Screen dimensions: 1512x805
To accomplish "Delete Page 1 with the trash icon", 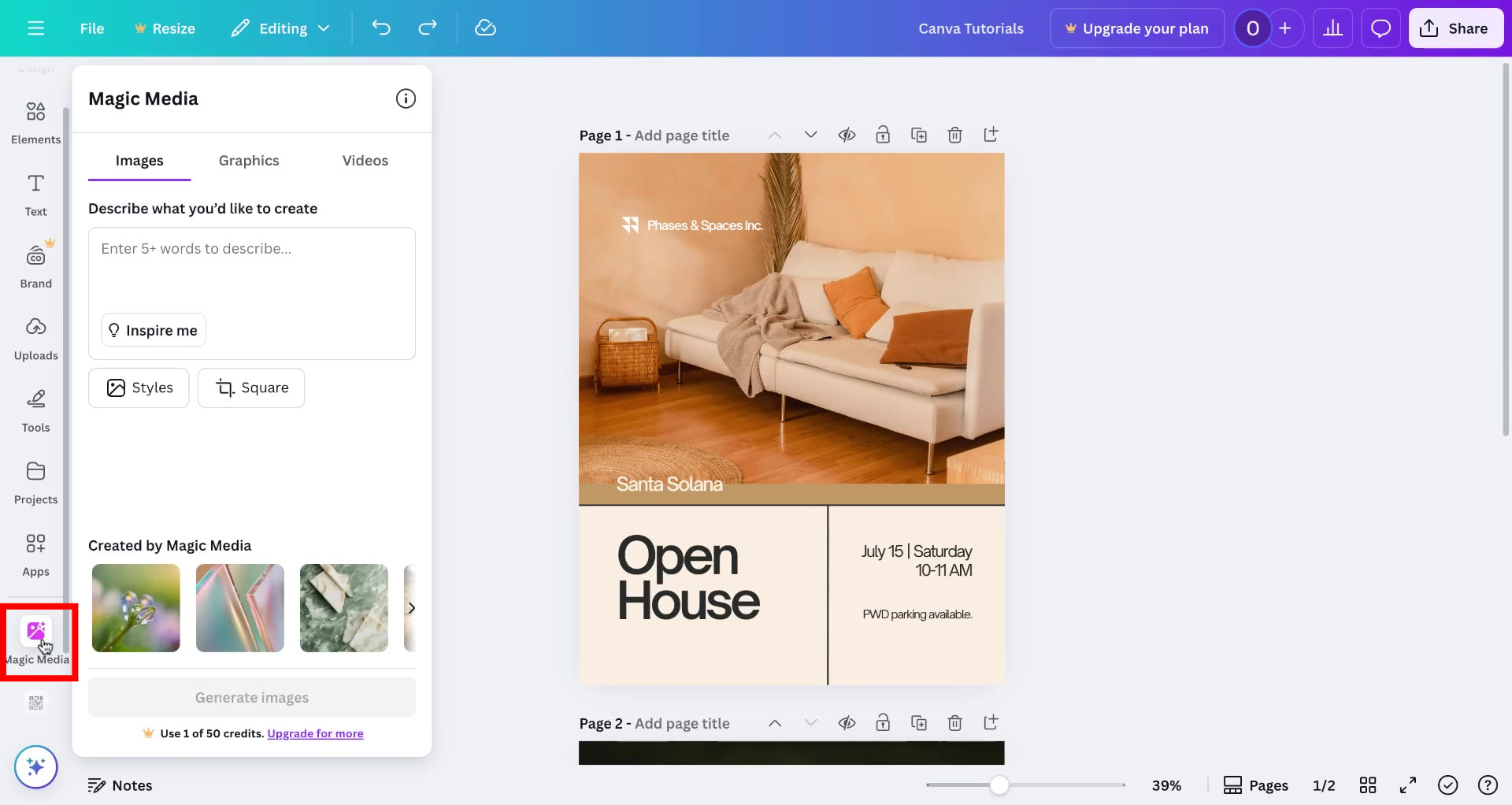I will coord(954,135).
